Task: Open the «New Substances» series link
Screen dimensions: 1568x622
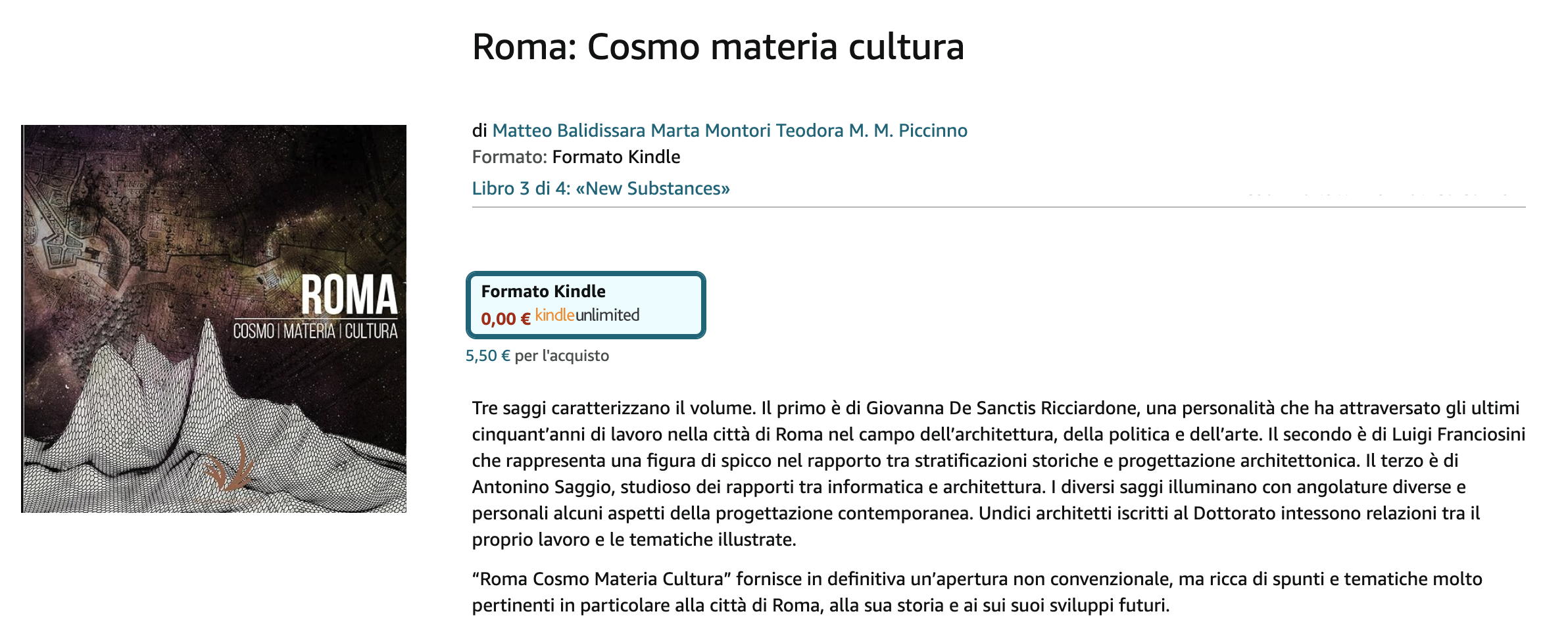Action: [x=600, y=189]
